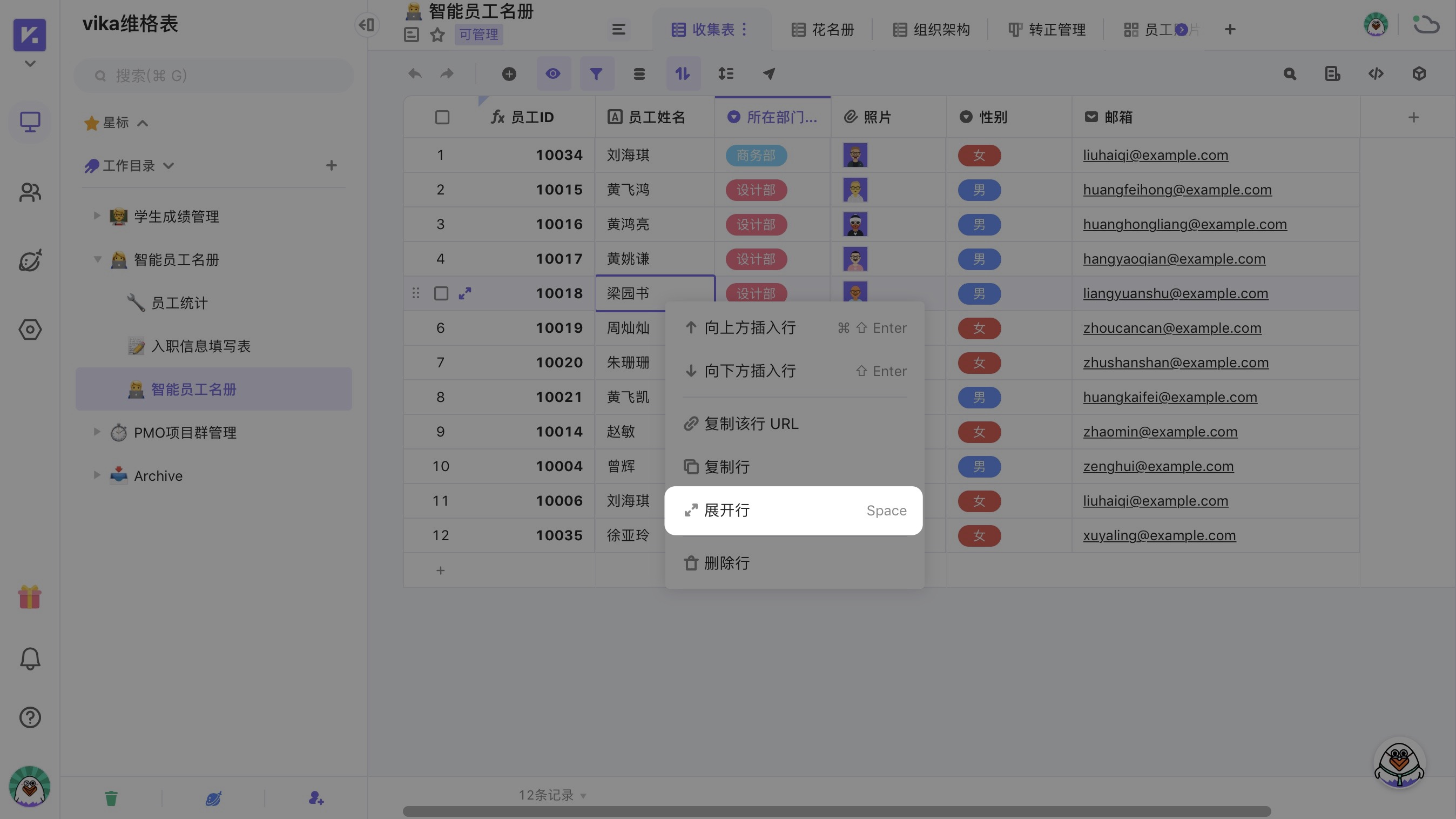Click the undo arrow in the toolbar
The height and width of the screenshot is (819, 1456).
point(414,73)
